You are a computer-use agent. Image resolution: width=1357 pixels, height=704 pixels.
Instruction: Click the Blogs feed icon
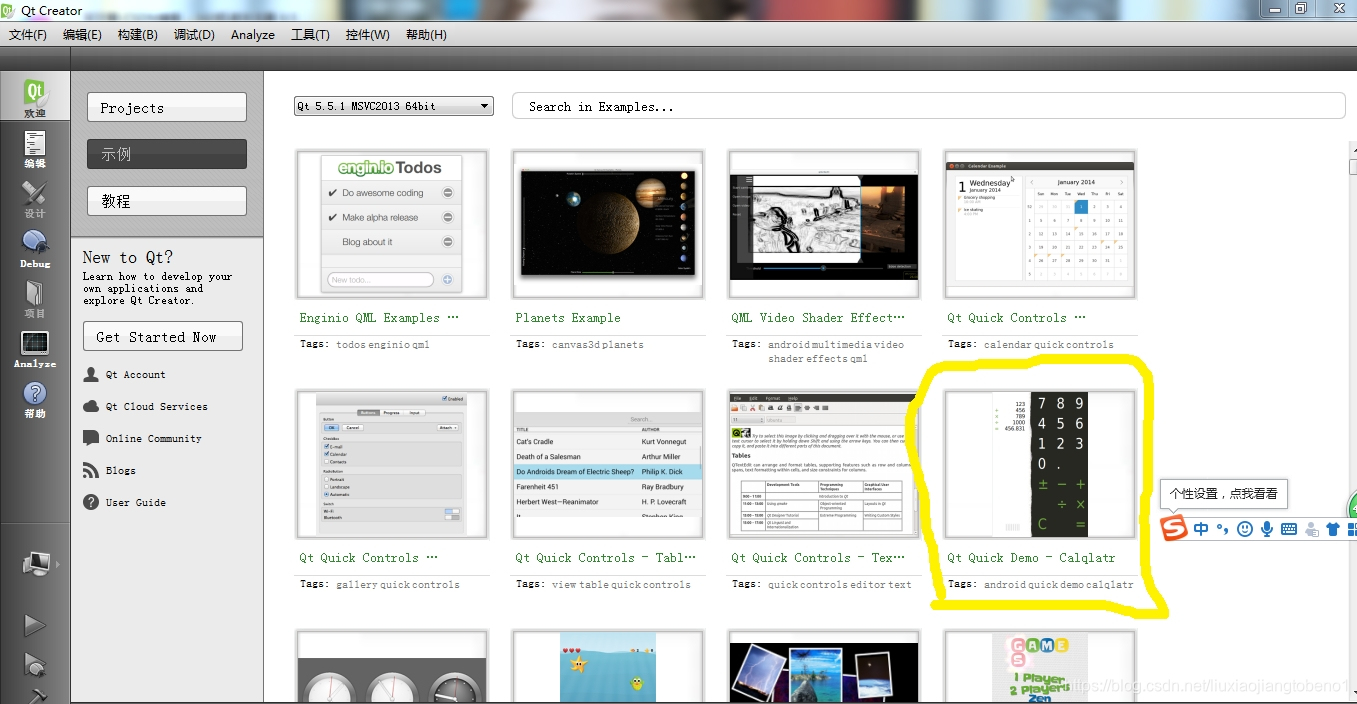point(91,471)
